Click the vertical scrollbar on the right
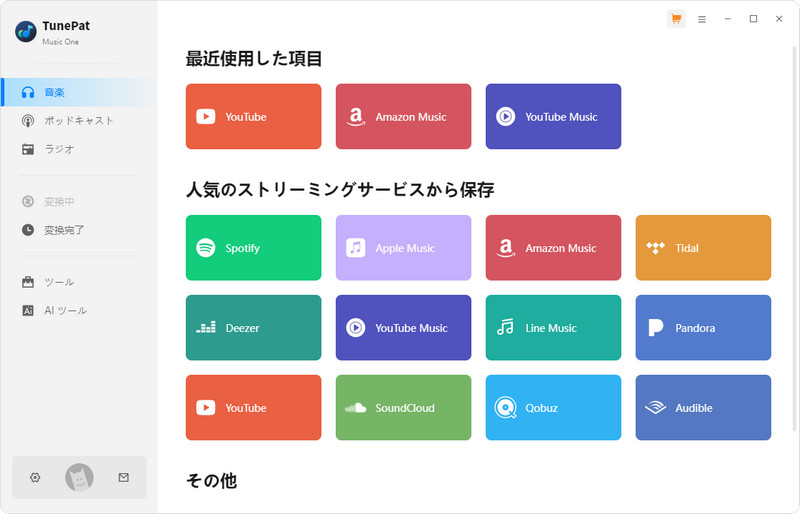 [794, 237]
